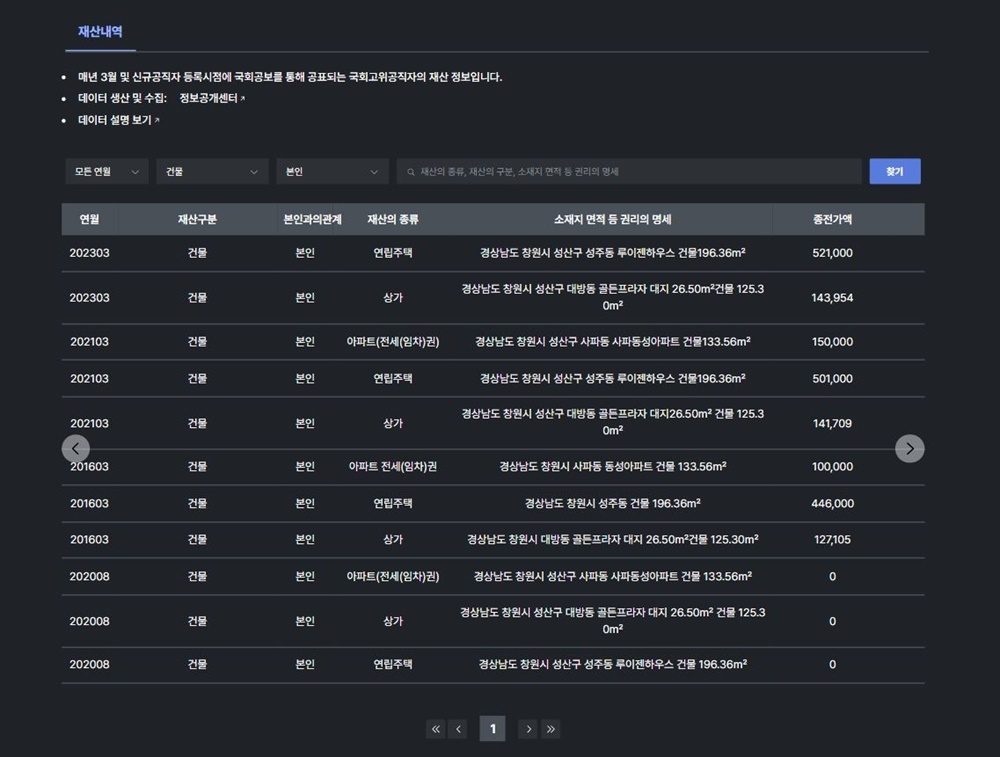Select the row with 종전가액 521,000
1000x757 pixels.
[492, 253]
